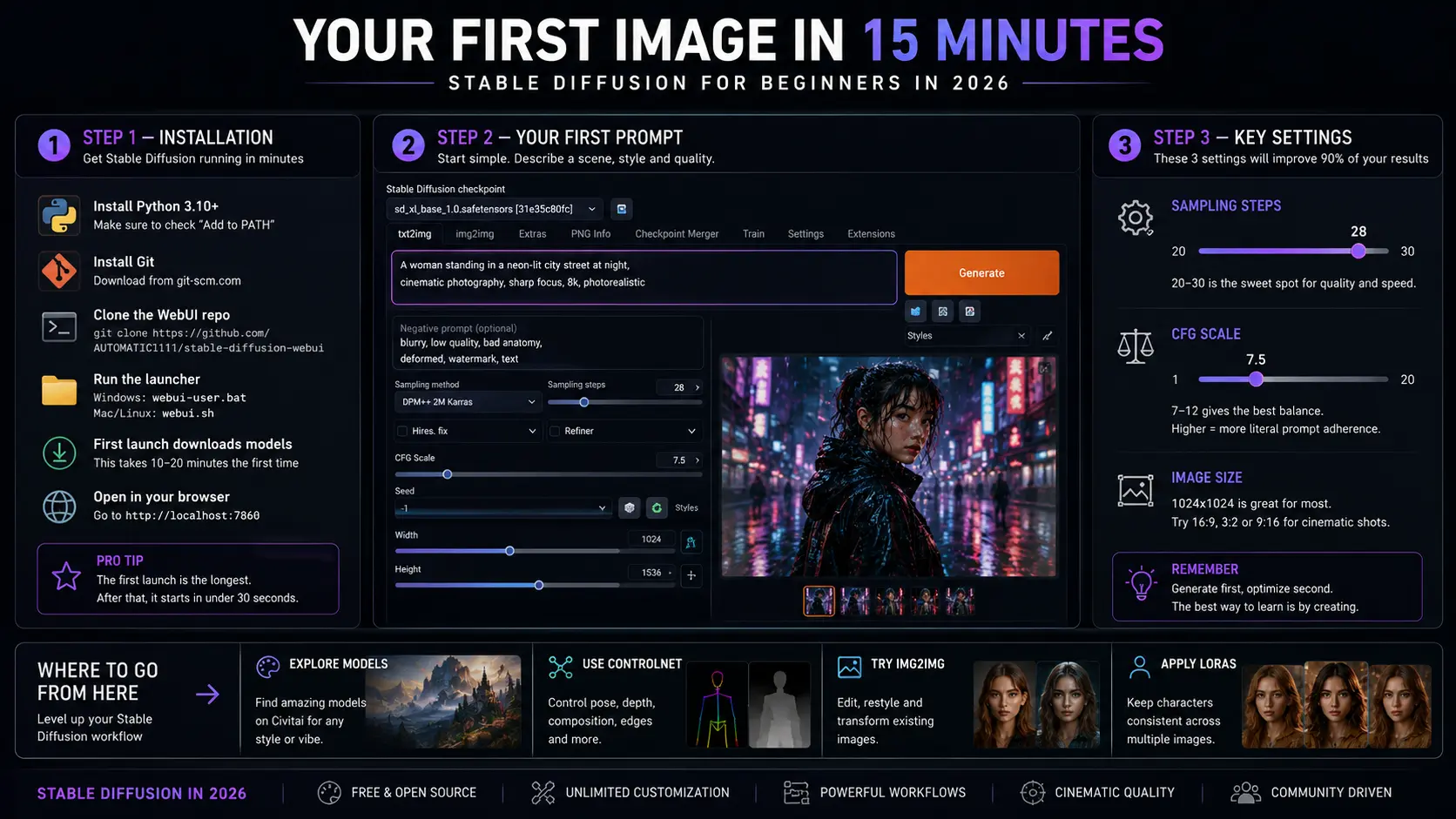This screenshot has height=819, width=1456.
Task: Click the picture icon beside Image Size
Action: pyautogui.click(x=1136, y=490)
